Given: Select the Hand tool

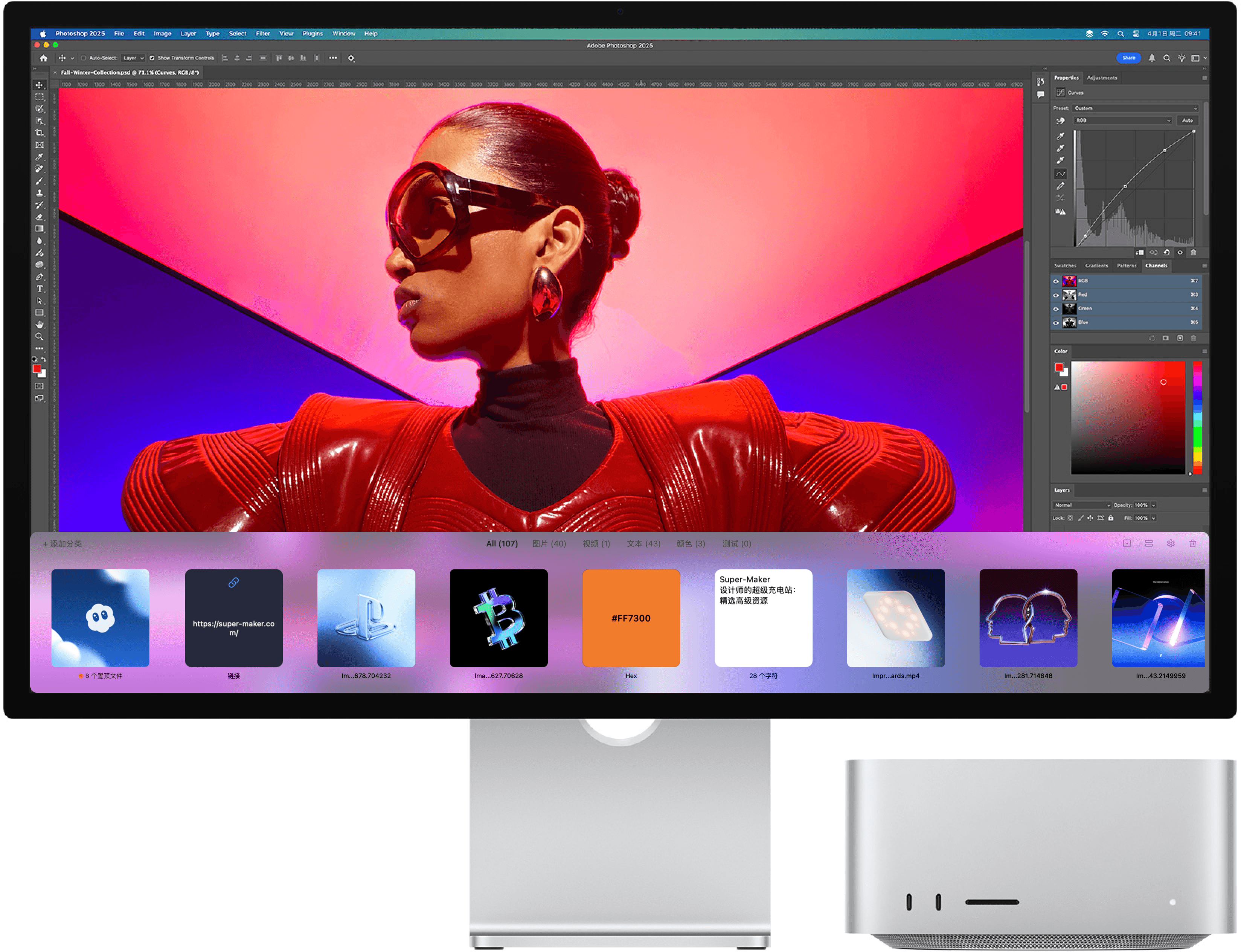Looking at the screenshot, I should point(39,325).
